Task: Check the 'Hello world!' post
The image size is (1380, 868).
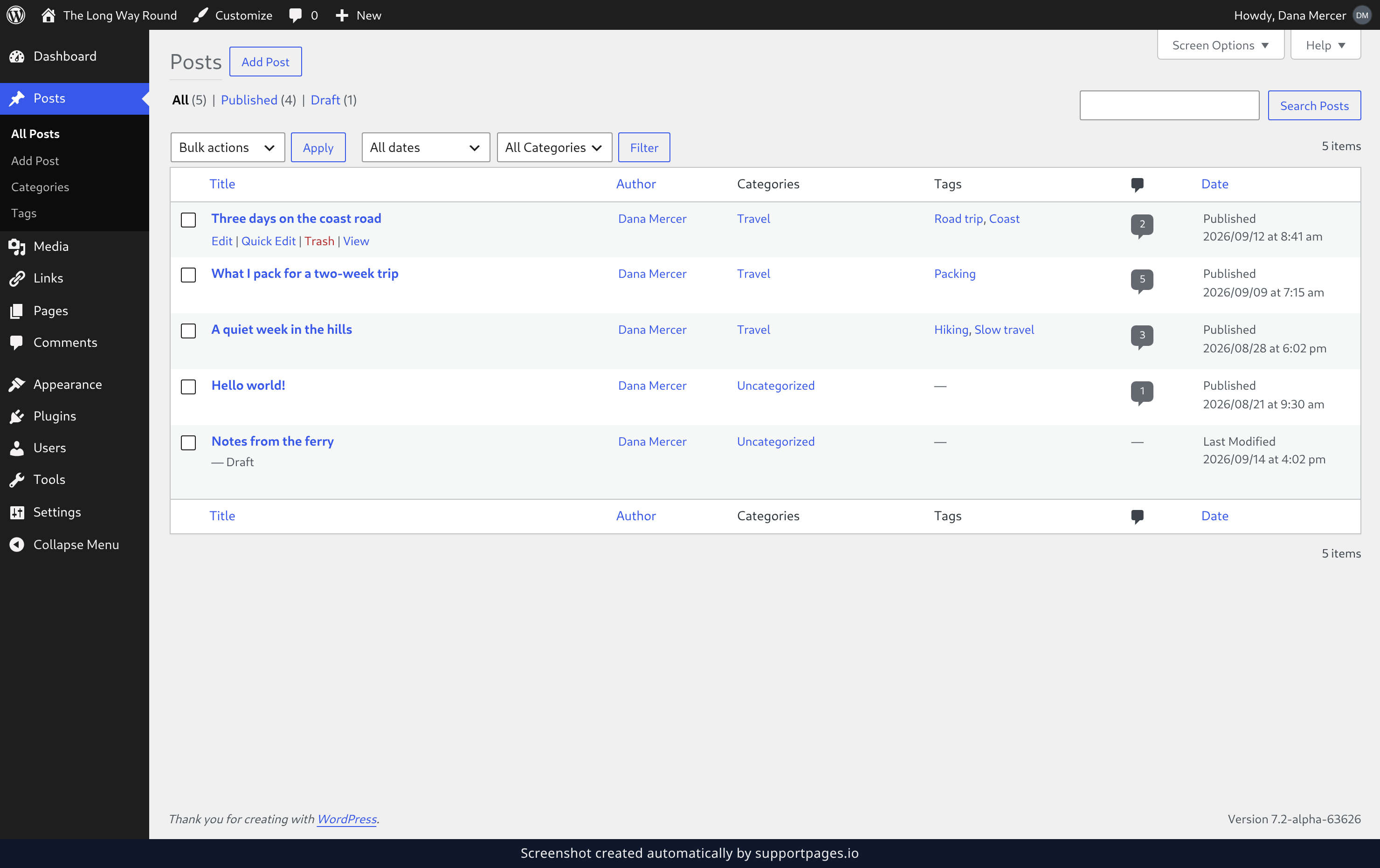Action: (x=188, y=387)
